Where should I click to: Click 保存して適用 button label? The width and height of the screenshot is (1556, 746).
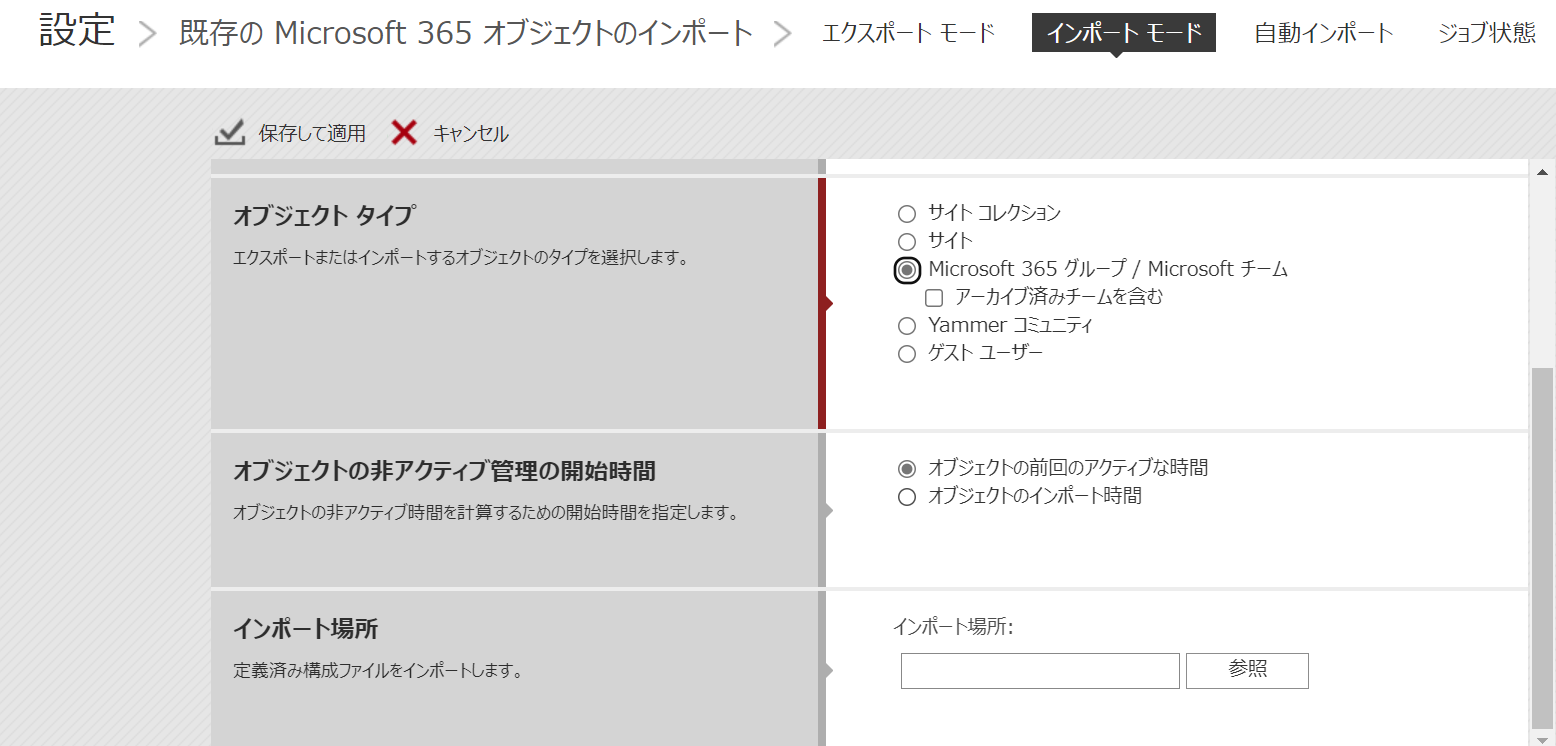tap(312, 134)
